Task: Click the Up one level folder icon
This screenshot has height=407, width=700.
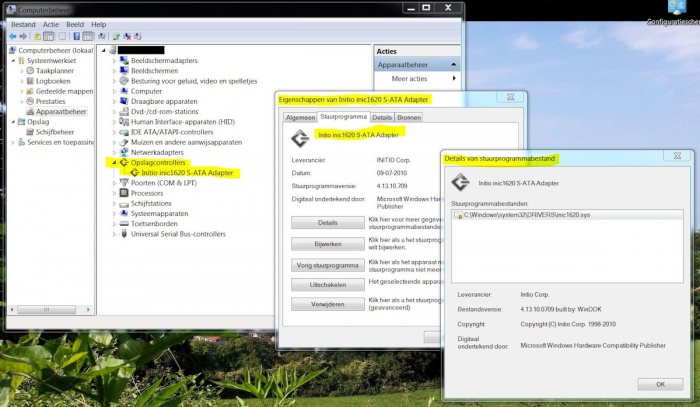Action: coord(38,37)
